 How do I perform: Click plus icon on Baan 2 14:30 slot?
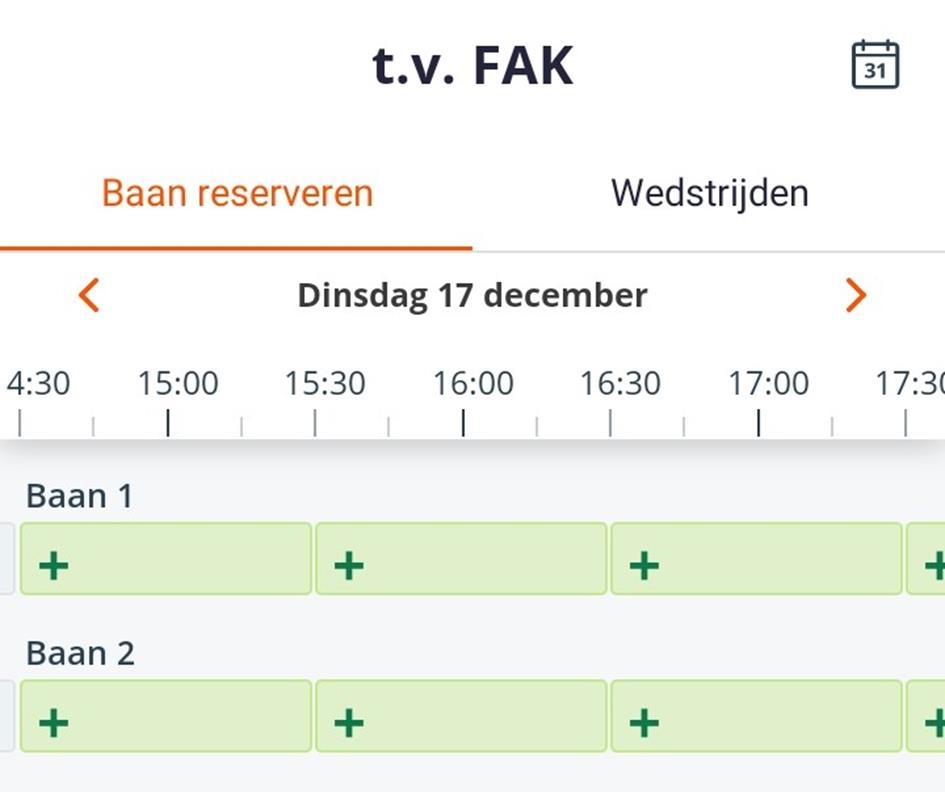(x=54, y=722)
